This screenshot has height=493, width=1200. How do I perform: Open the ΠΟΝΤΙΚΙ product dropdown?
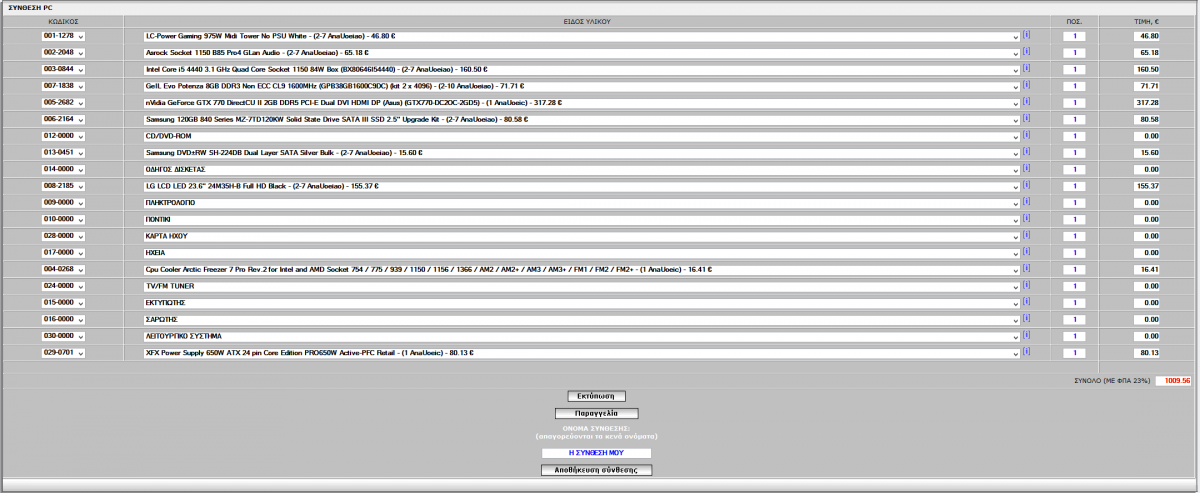pos(581,220)
